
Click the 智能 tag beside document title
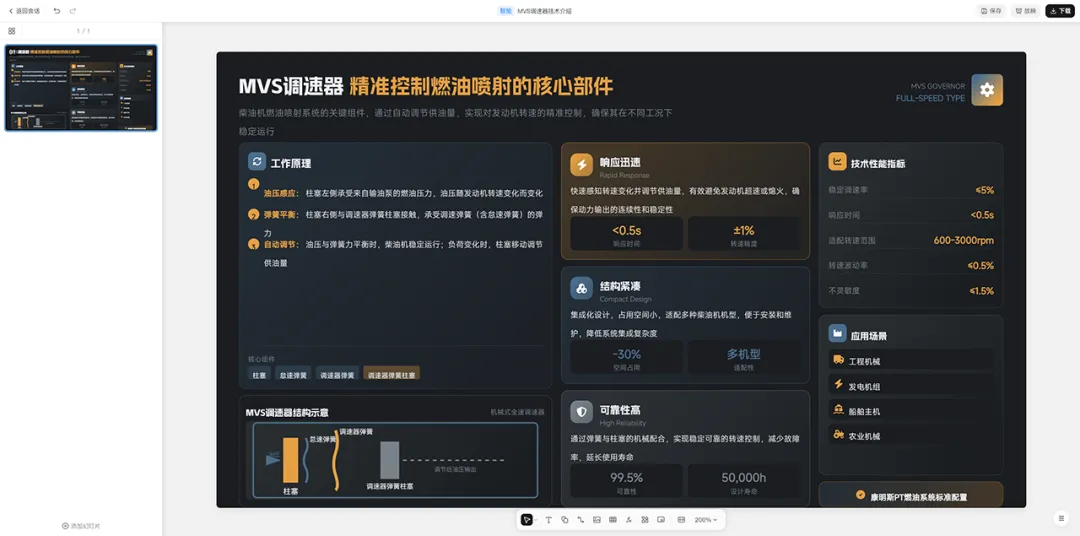pos(505,11)
